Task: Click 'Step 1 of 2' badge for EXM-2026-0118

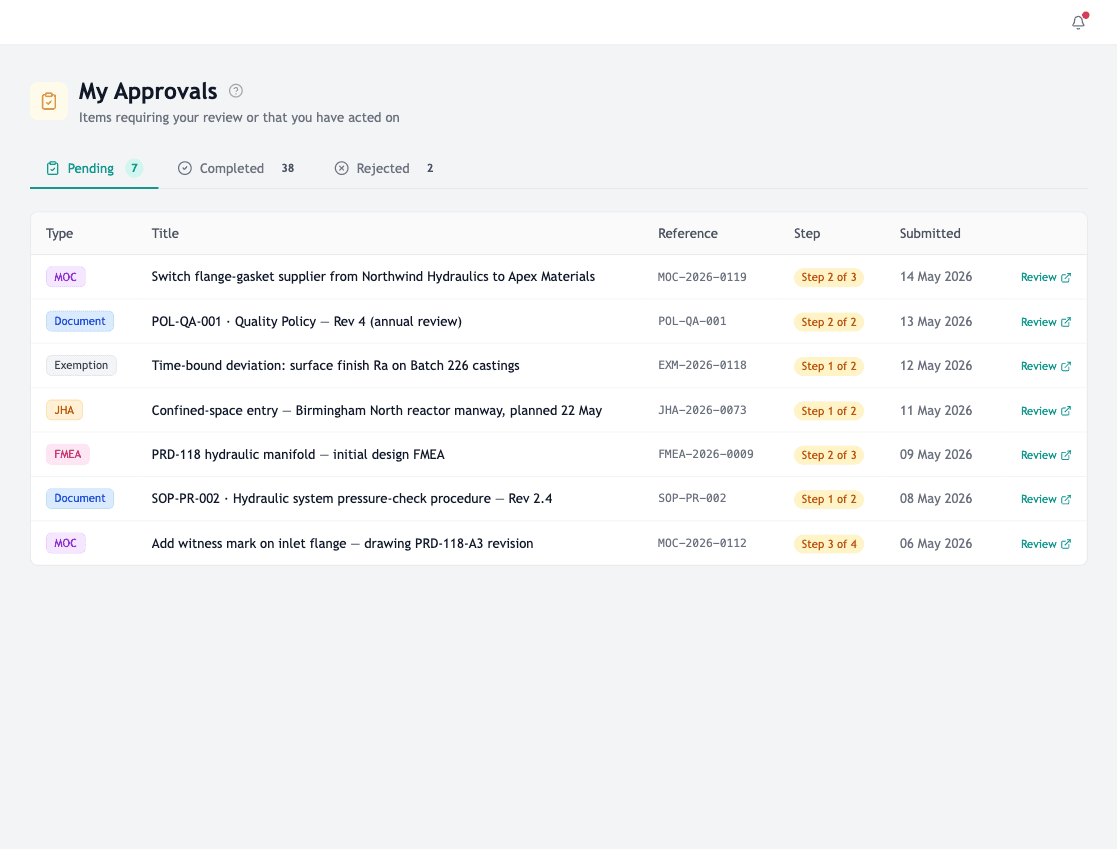Action: tap(828, 366)
